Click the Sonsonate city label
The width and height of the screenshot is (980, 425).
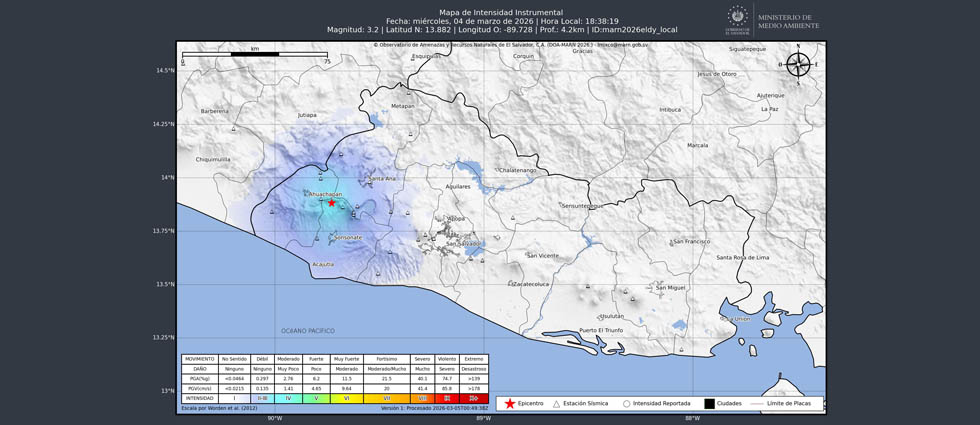tap(348, 238)
